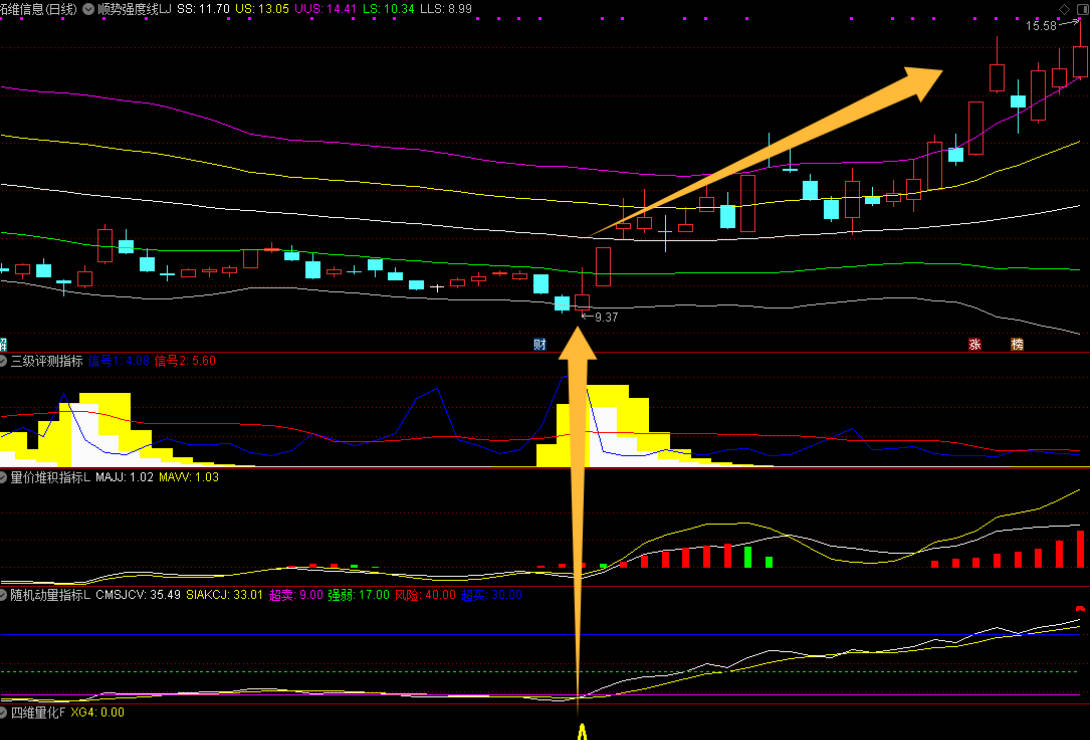
Task: Click the LLS: 8.99 value
Action: coord(446,9)
